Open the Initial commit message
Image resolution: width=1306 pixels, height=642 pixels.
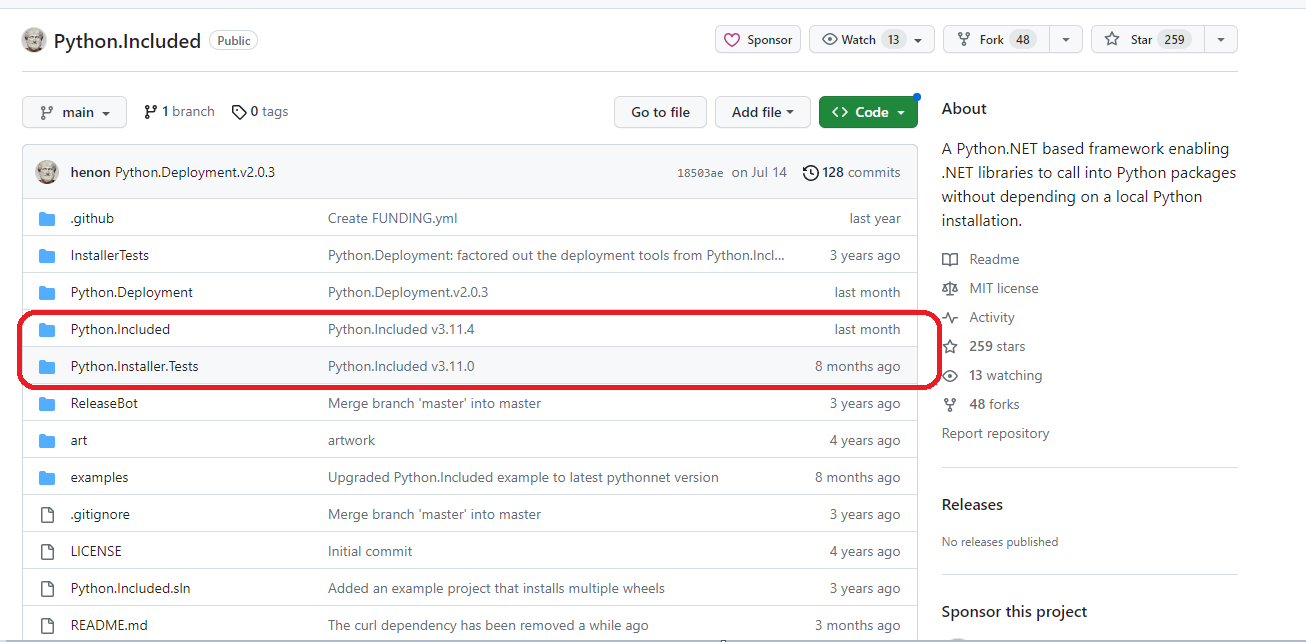[x=370, y=551]
